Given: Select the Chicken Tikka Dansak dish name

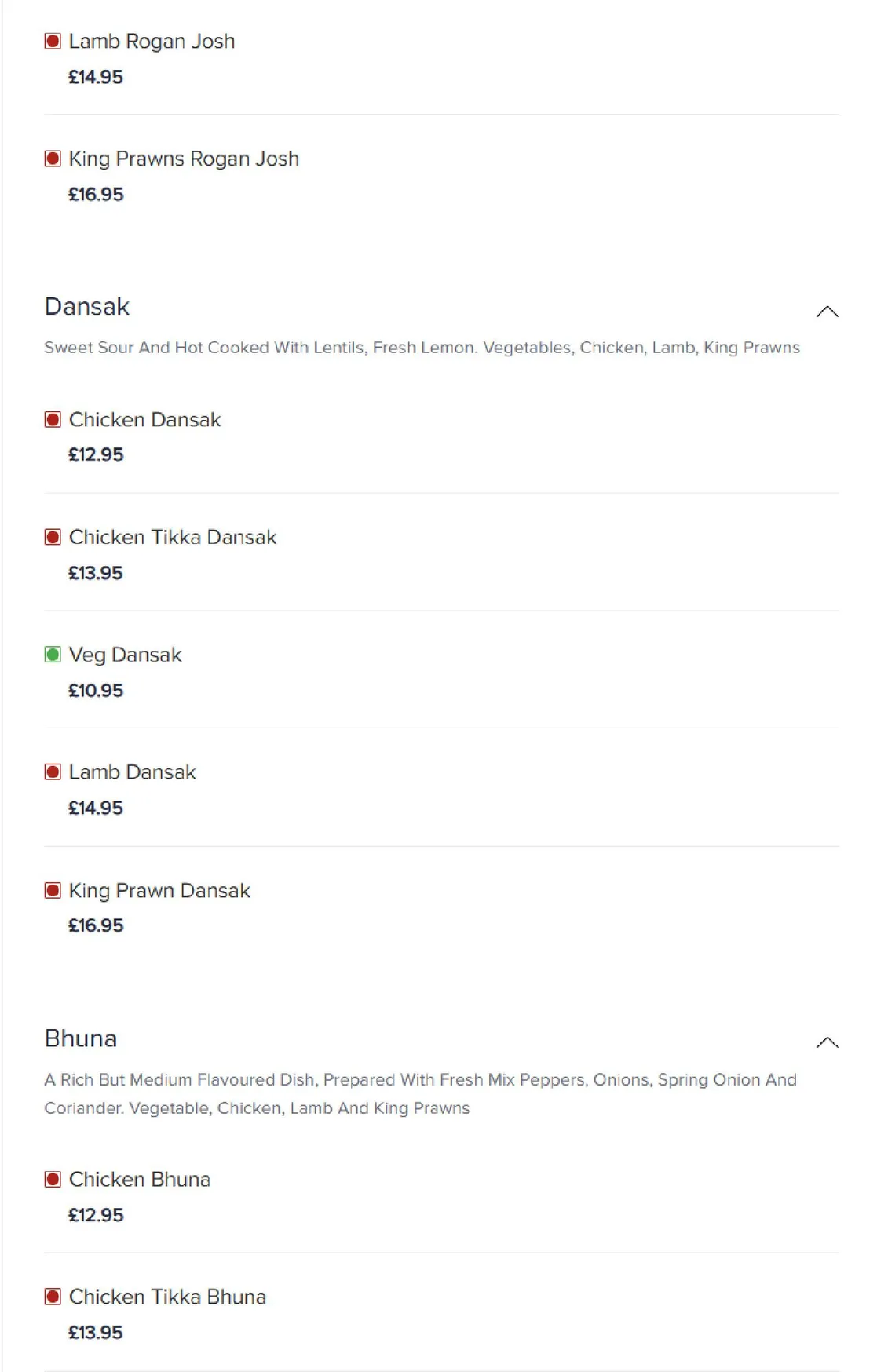Looking at the screenshot, I should (173, 538).
